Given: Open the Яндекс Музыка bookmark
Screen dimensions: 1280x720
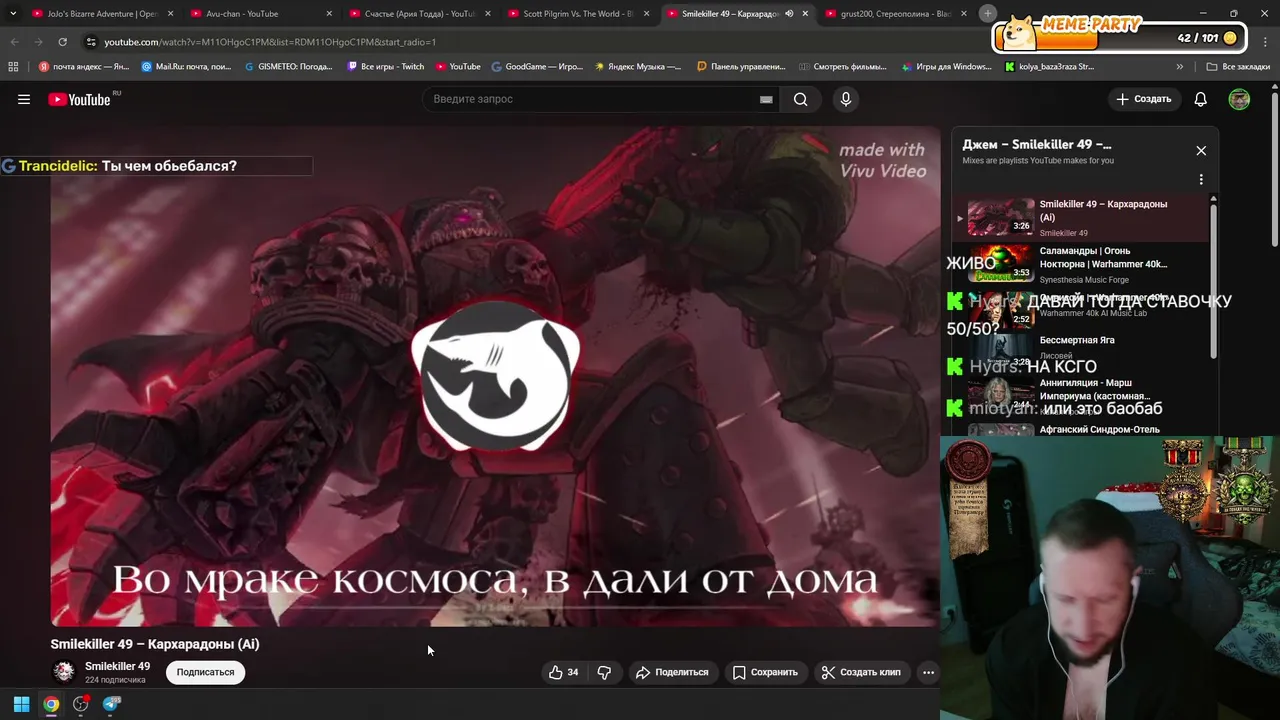Looking at the screenshot, I should click(637, 67).
